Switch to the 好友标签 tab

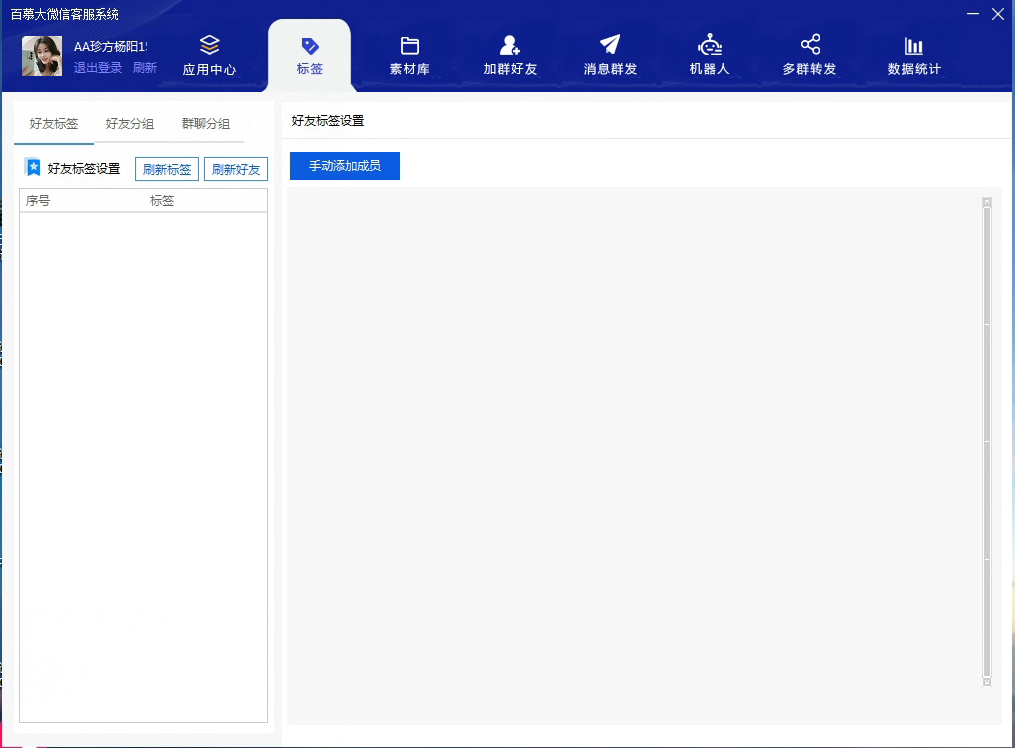(54, 124)
